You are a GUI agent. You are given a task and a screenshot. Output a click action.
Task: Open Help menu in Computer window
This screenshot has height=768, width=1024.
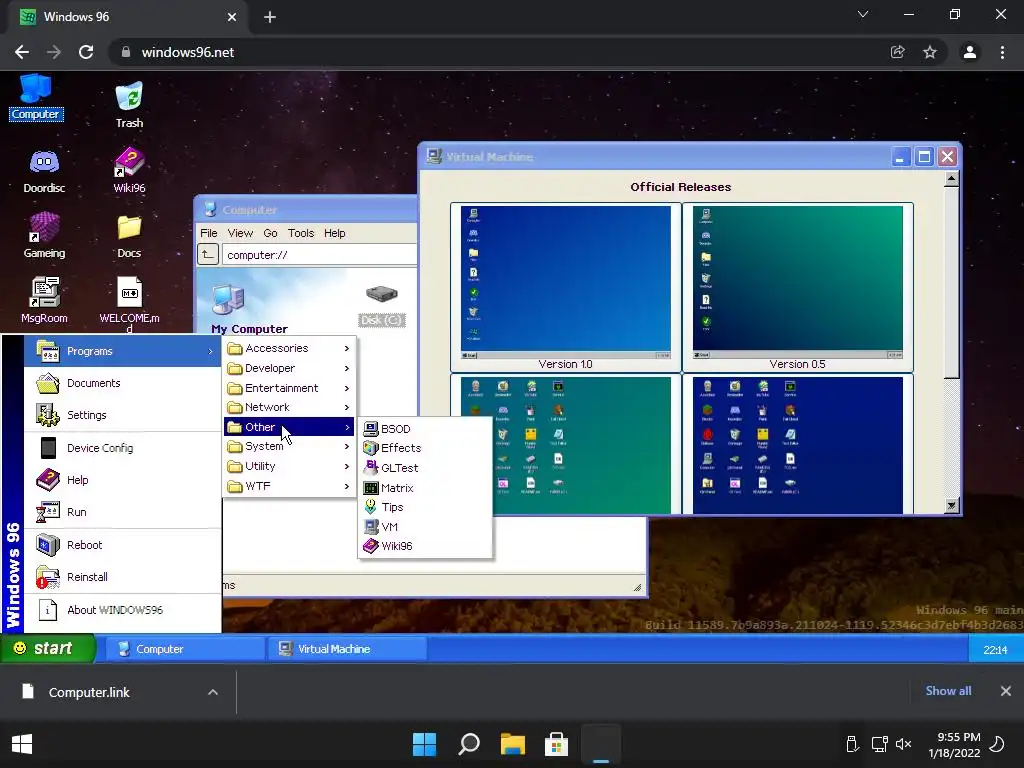(334, 233)
